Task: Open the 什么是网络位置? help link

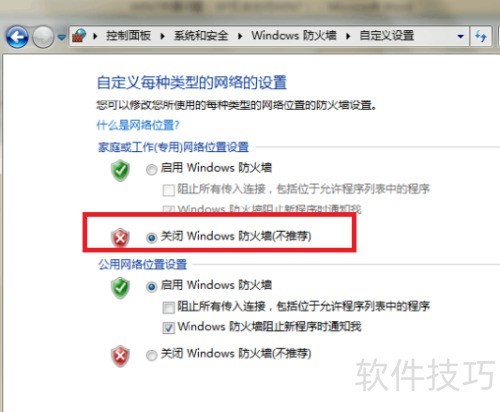Action: tap(138, 125)
